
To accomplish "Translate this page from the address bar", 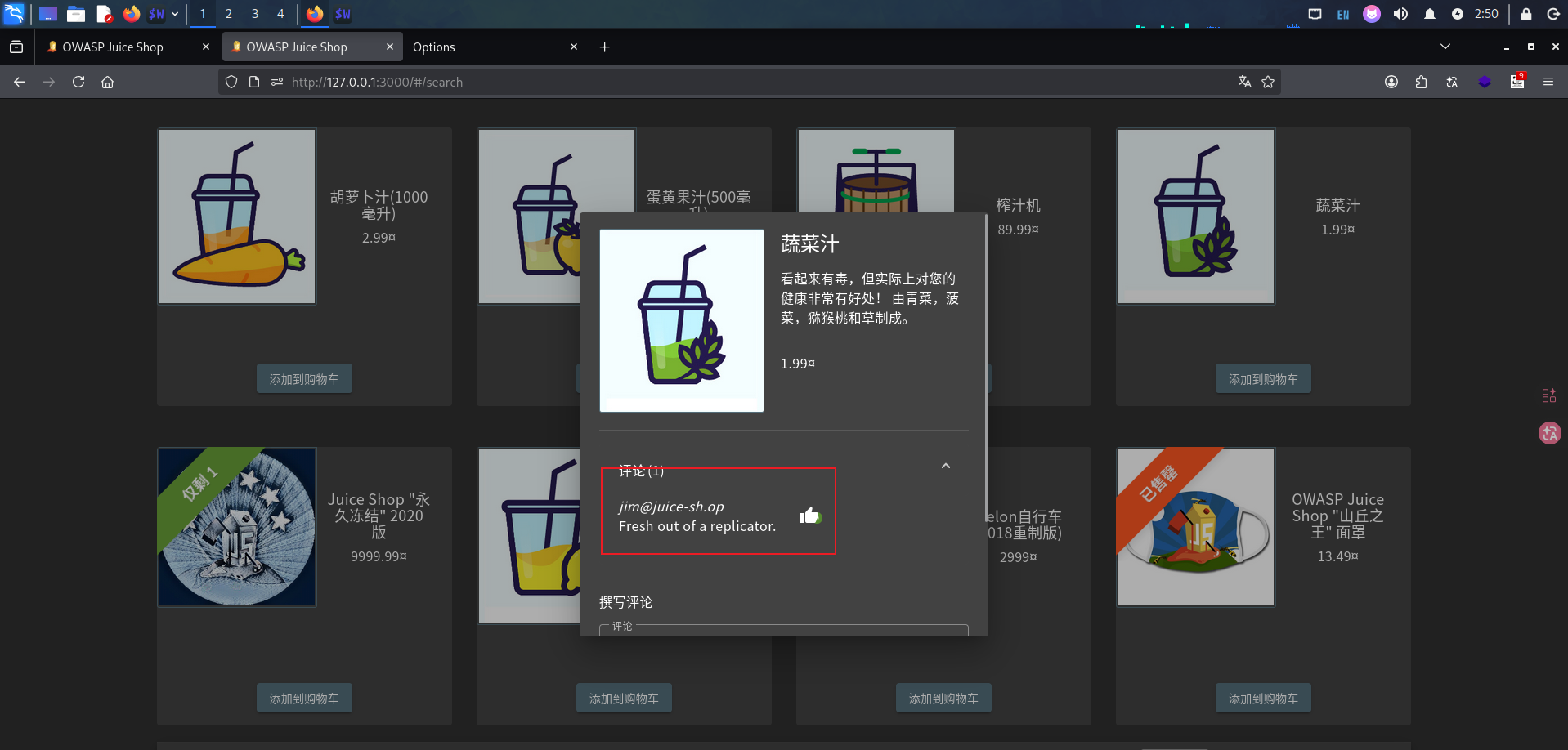I will pyautogui.click(x=1245, y=82).
